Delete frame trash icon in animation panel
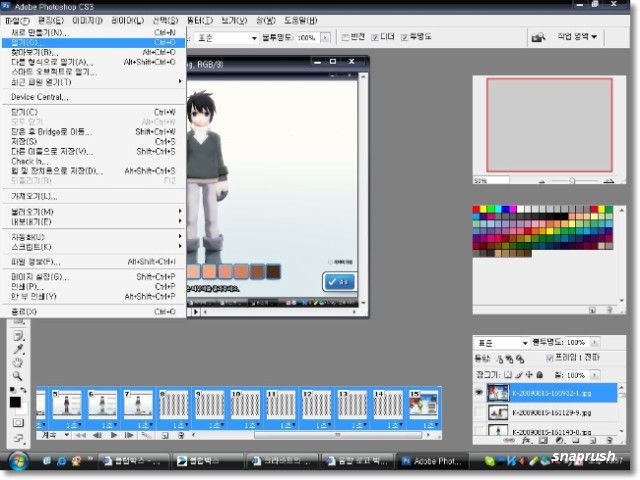The image size is (640, 480). 181,436
